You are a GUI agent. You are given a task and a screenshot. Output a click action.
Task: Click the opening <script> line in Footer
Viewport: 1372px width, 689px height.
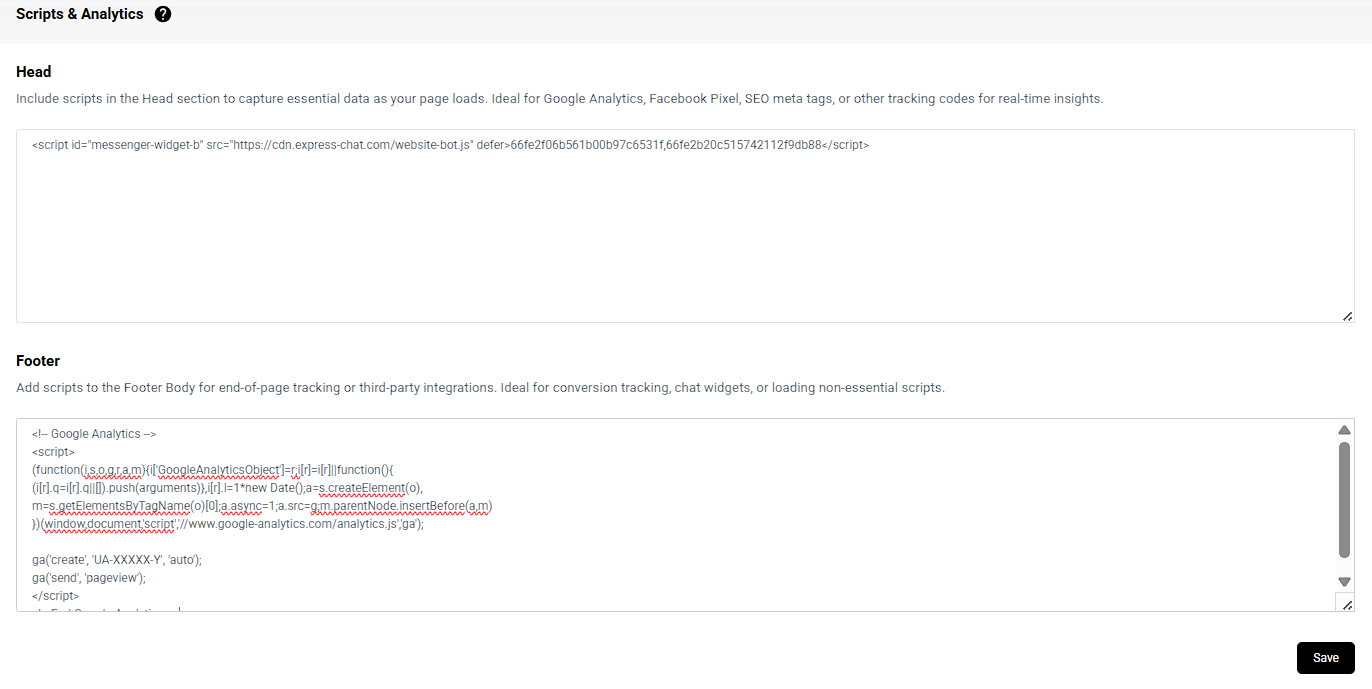[53, 452]
